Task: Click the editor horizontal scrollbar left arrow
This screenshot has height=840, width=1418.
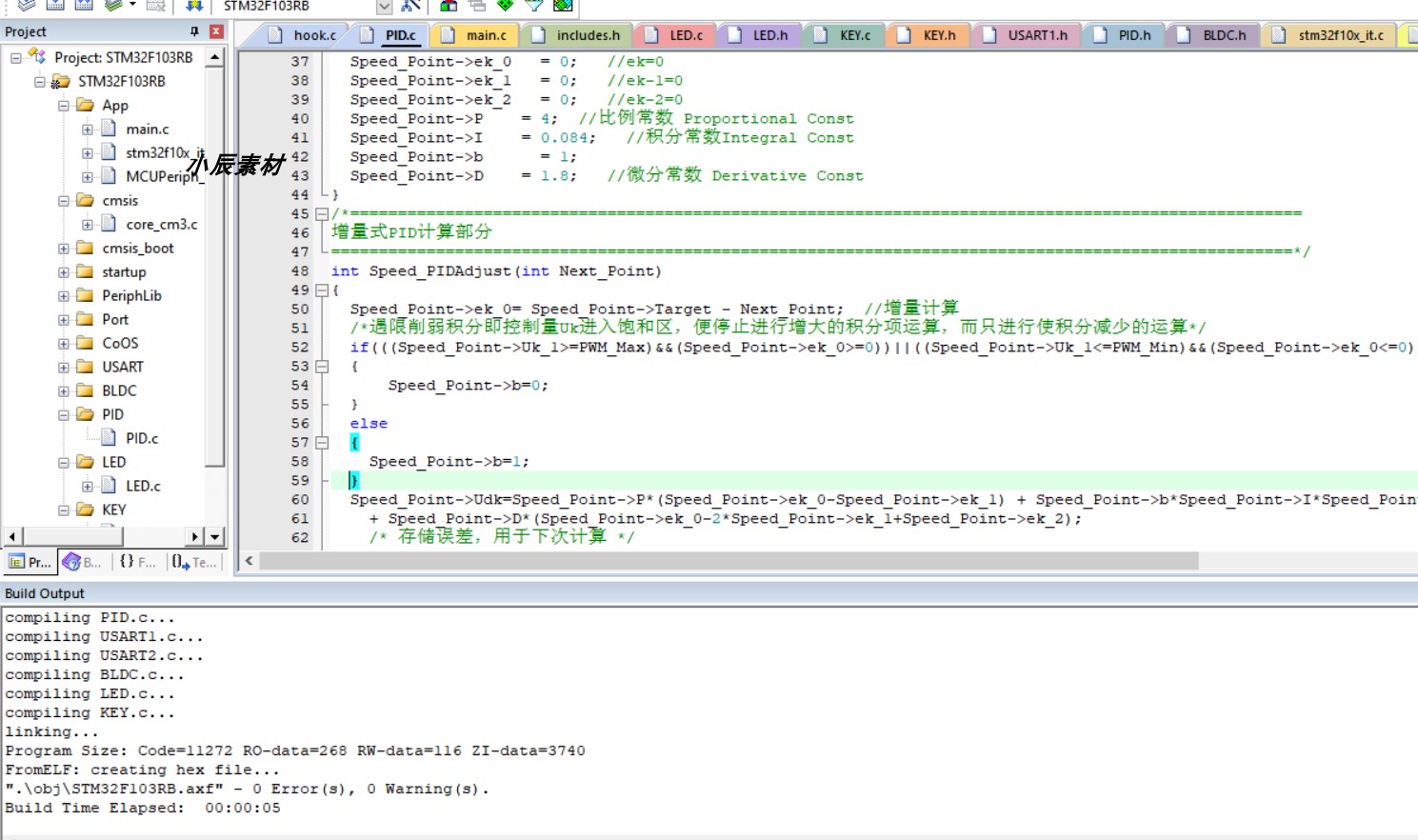Action: tap(250, 561)
